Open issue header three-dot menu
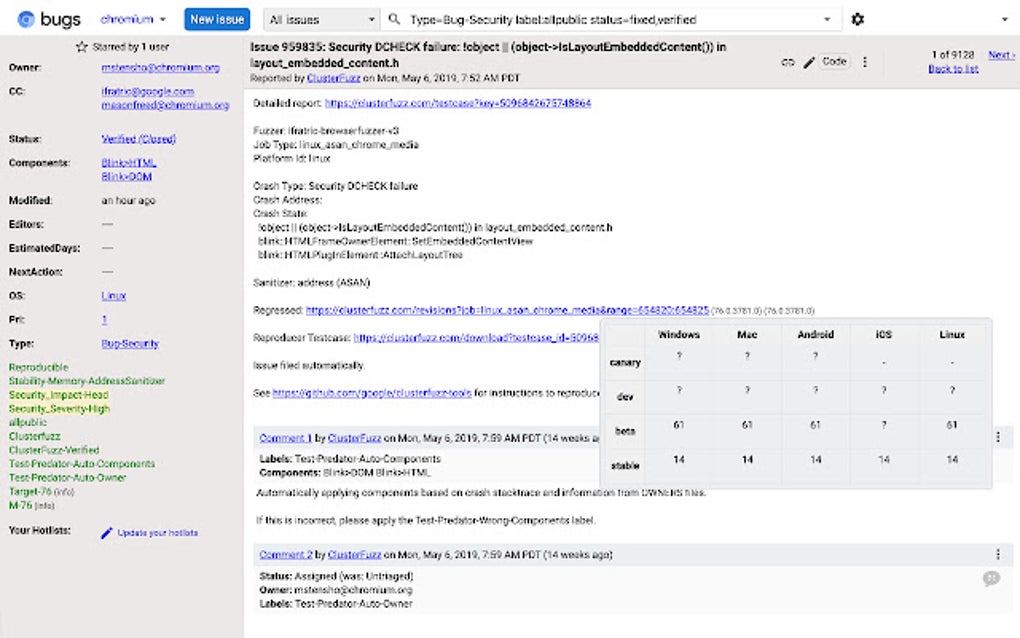The height and width of the screenshot is (638, 1020). [x=865, y=62]
